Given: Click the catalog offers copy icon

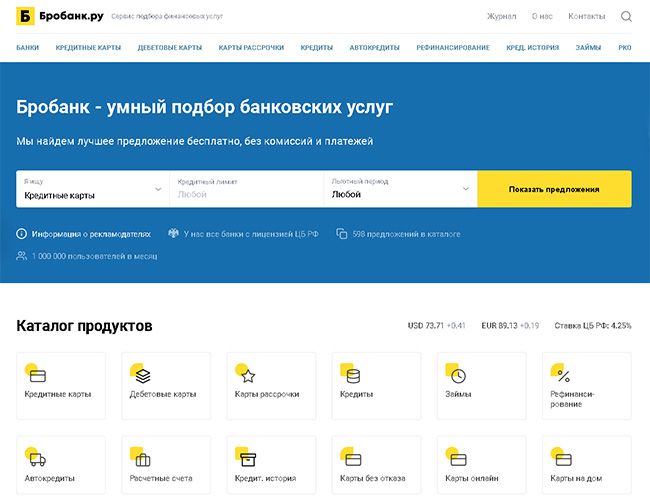Looking at the screenshot, I should point(342,234).
